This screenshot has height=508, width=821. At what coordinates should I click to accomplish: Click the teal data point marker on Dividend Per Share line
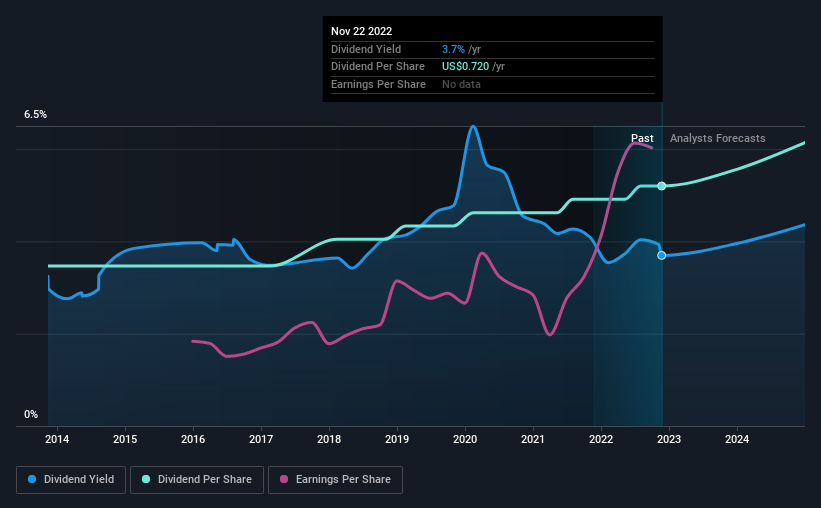662,186
